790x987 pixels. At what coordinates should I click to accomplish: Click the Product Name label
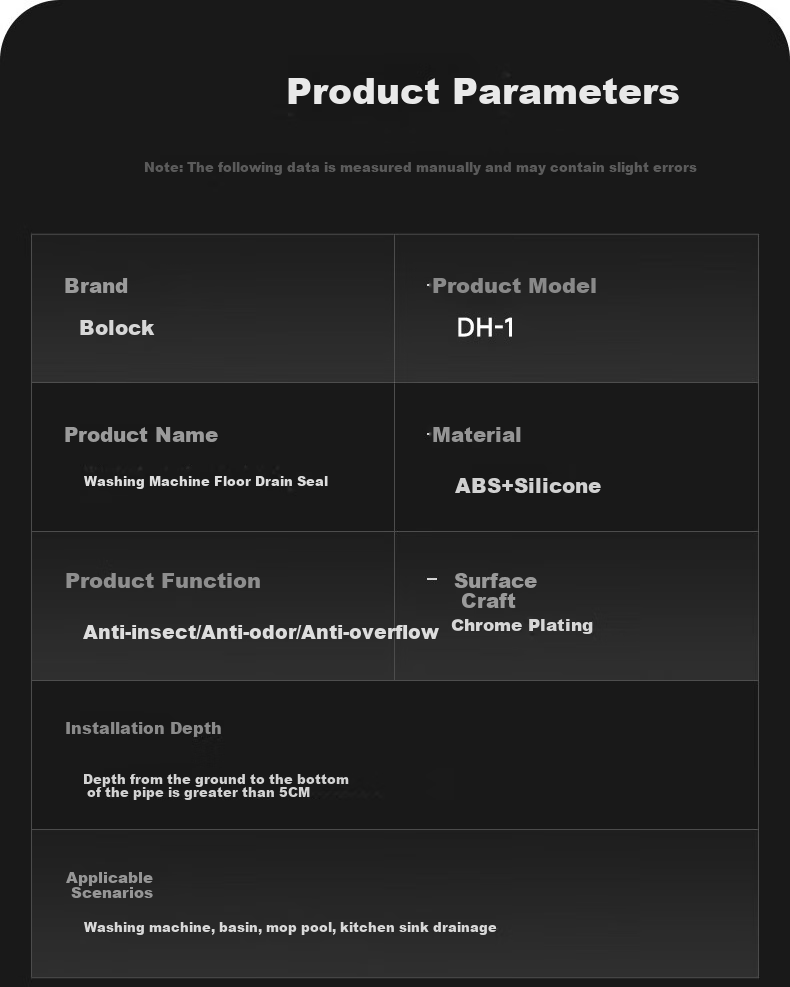[141, 434]
